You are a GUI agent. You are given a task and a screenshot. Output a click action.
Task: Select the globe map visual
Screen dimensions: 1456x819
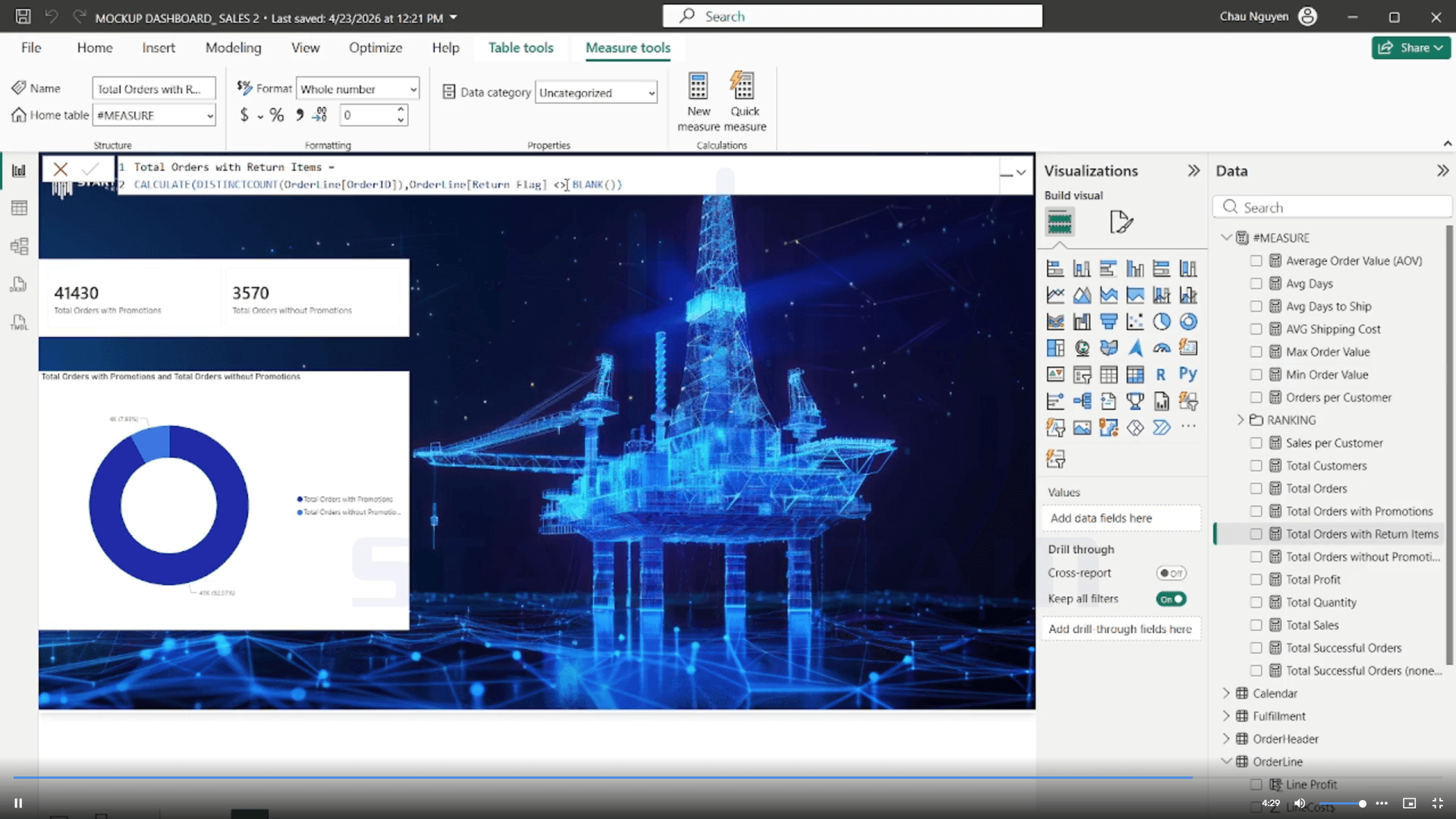click(1081, 348)
